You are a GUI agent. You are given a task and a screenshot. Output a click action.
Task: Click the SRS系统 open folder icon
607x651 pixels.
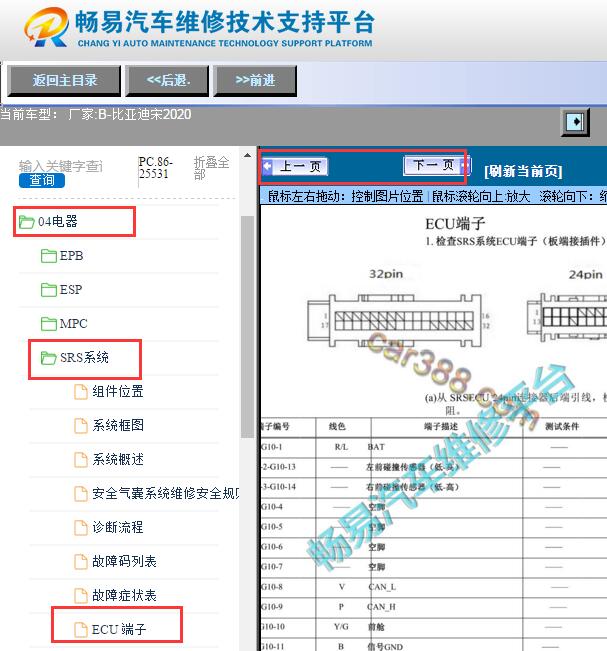[49, 357]
